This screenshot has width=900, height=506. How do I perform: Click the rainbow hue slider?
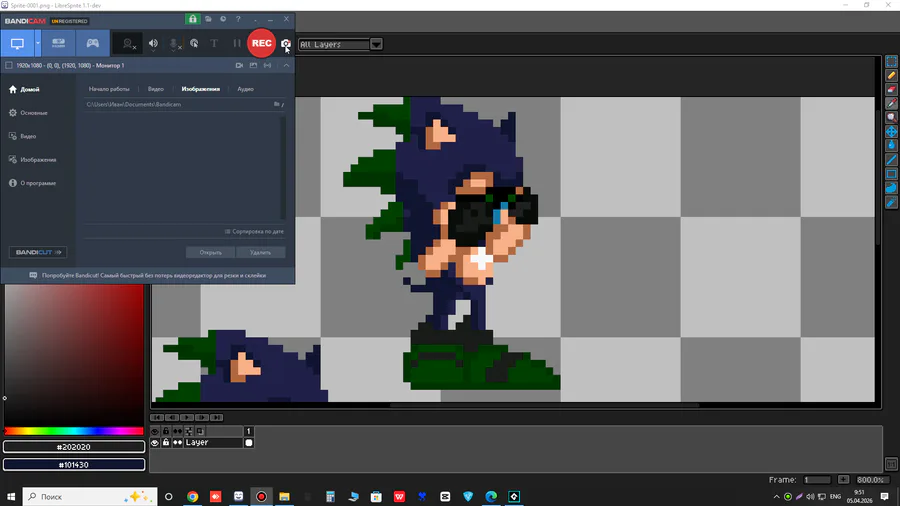pos(74,431)
